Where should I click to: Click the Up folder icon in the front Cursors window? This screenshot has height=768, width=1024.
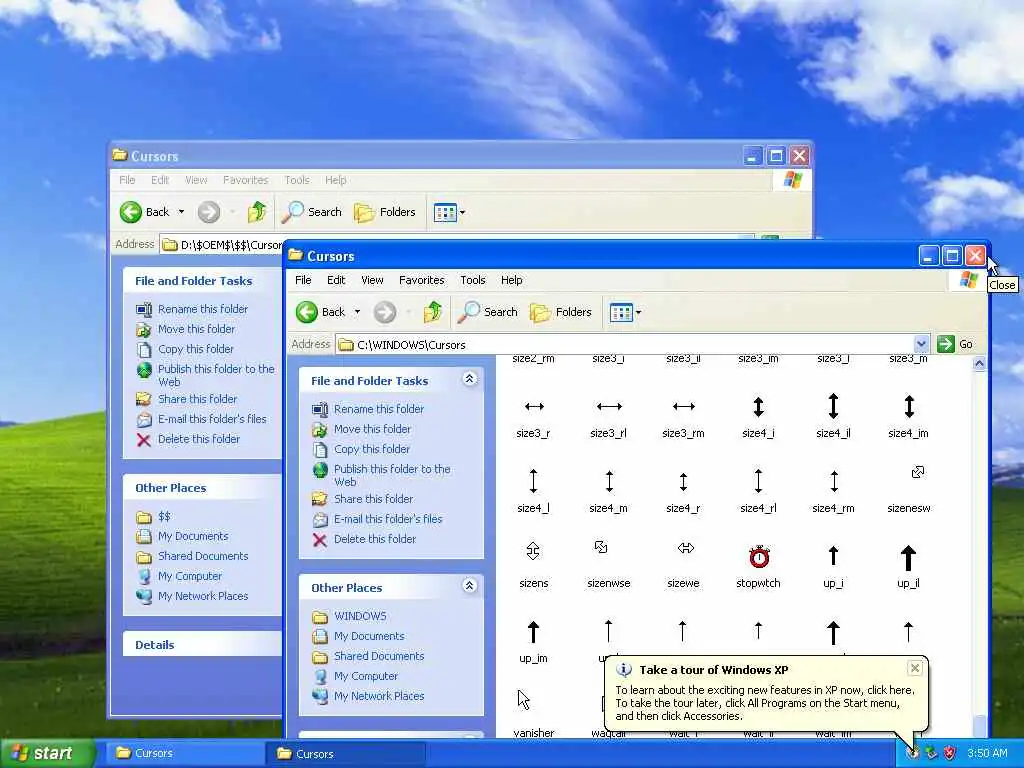(432, 312)
